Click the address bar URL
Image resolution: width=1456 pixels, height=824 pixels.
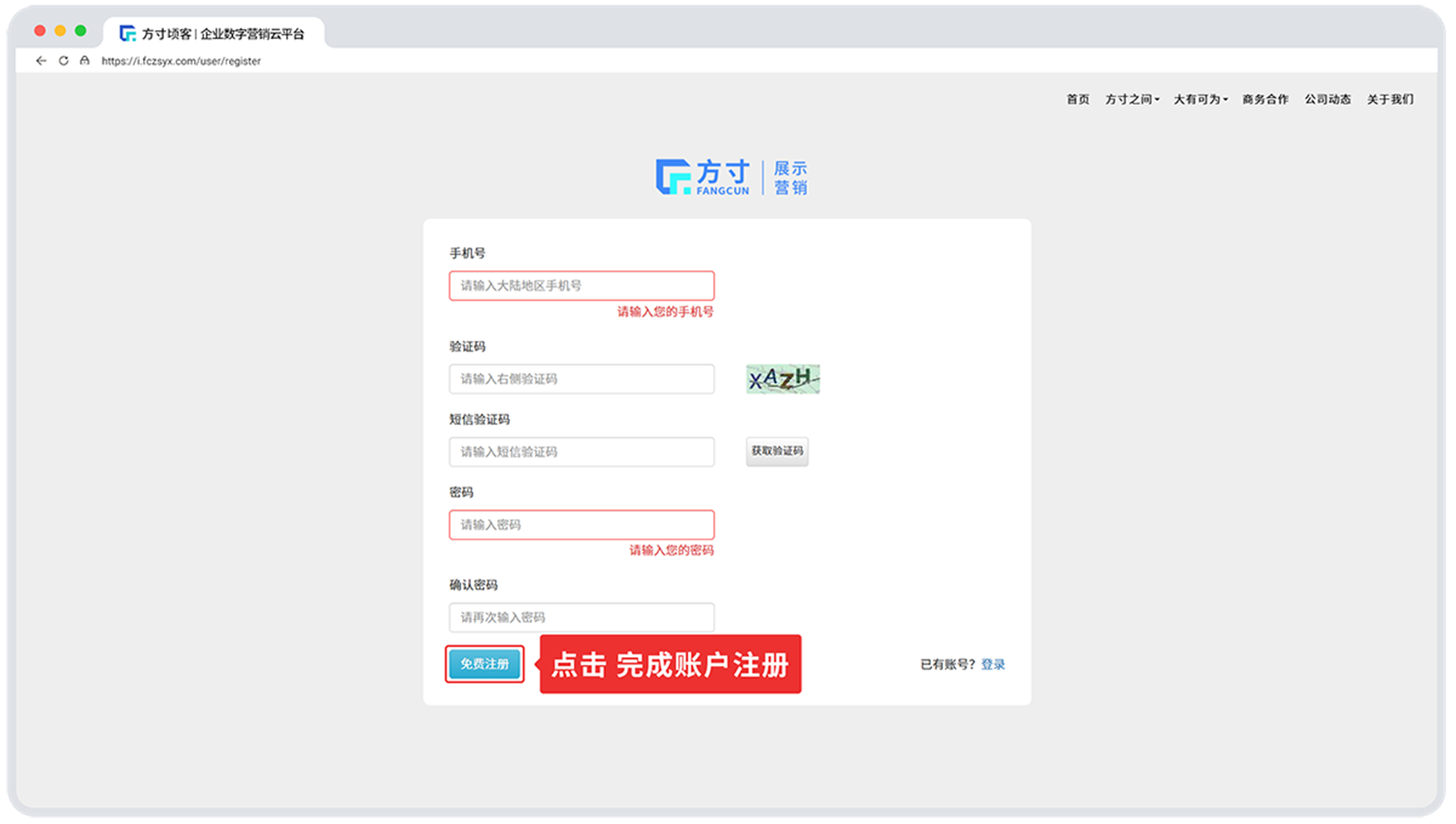182,60
